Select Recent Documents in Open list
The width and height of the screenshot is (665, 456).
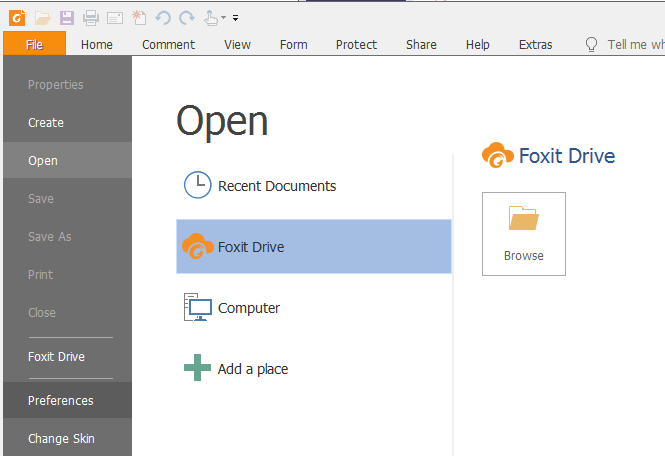(x=276, y=186)
